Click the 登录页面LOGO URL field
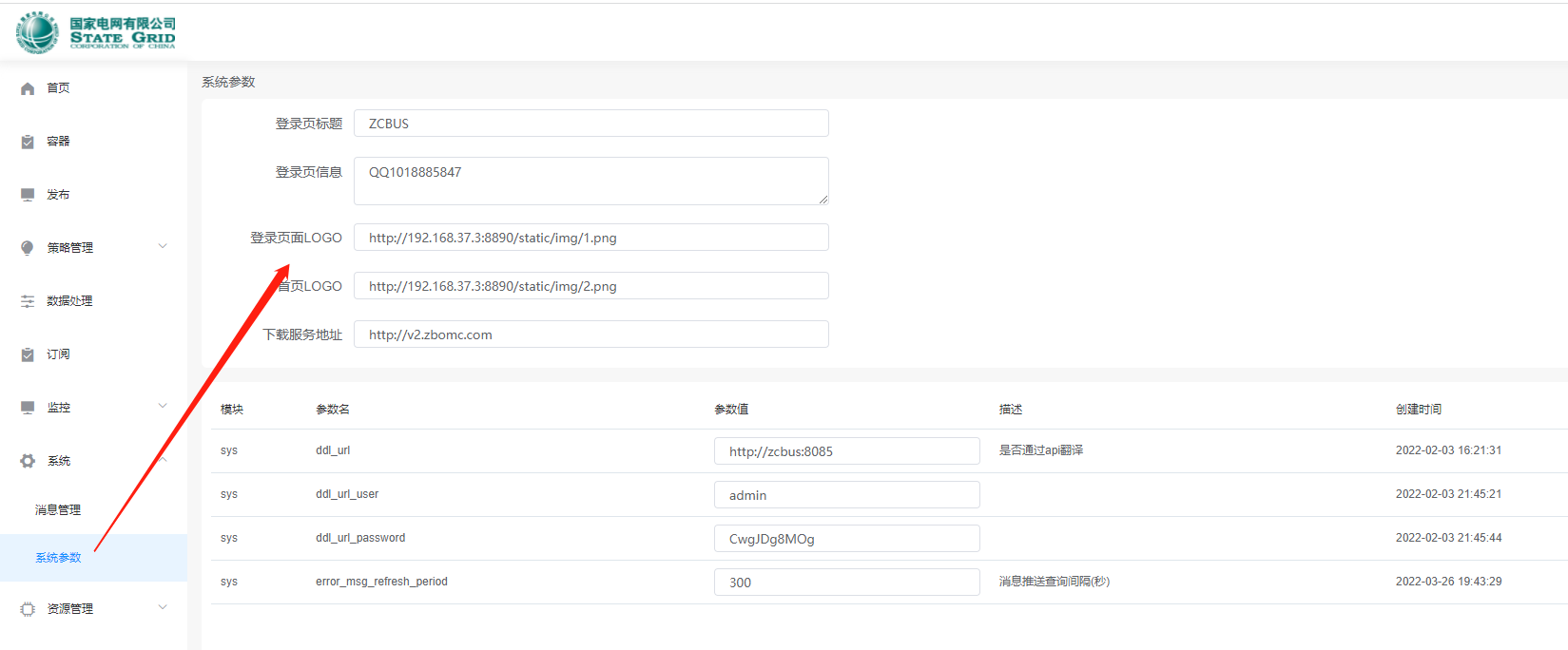1568x650 pixels. (x=590, y=238)
